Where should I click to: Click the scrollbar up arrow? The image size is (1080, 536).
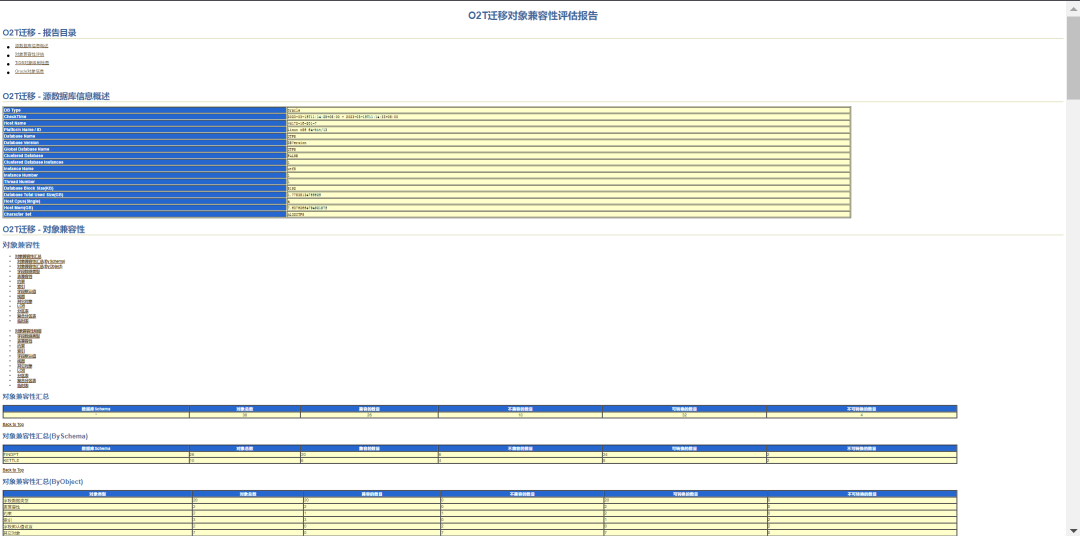(x=1073, y=7)
